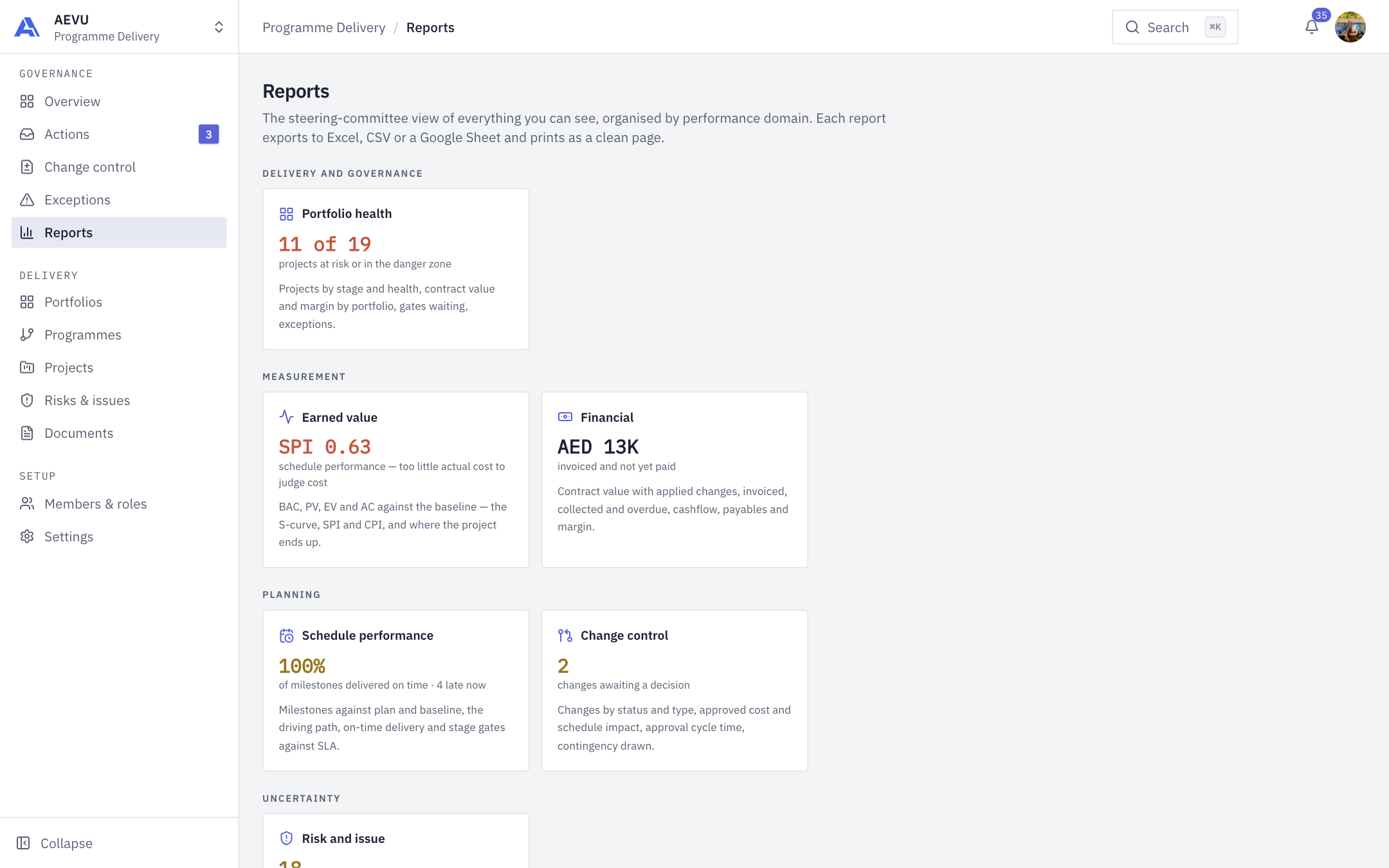Open the Portfolio health report card
This screenshot has width=1389, height=868.
(395, 269)
